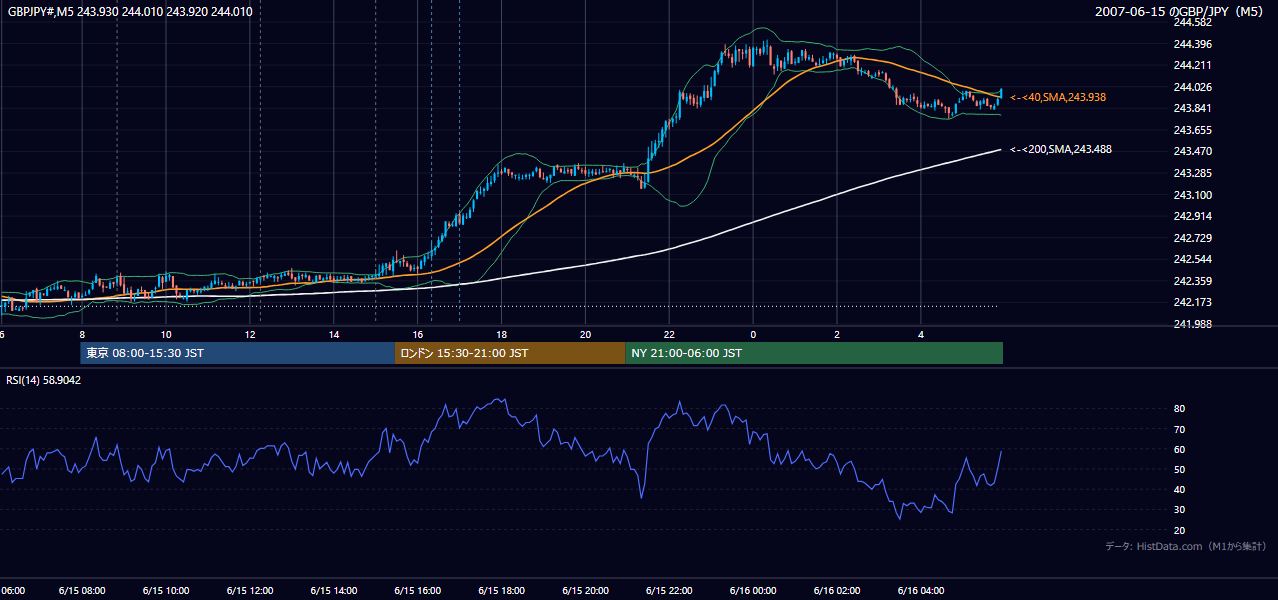Viewport: 1278px width, 600px height.
Task: Click the 6/15 12:00 time label
Action: [250, 590]
